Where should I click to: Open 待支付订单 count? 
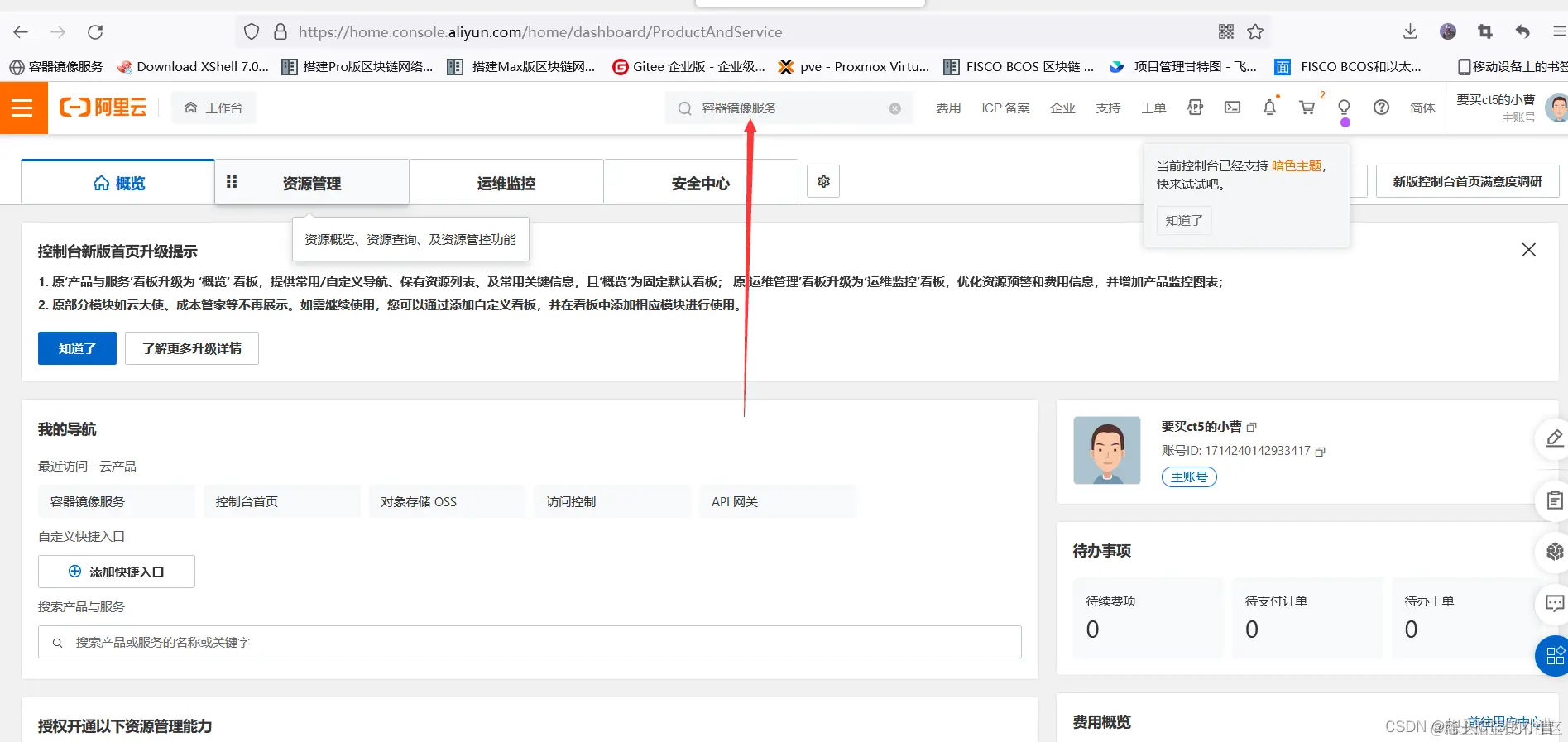click(1252, 630)
